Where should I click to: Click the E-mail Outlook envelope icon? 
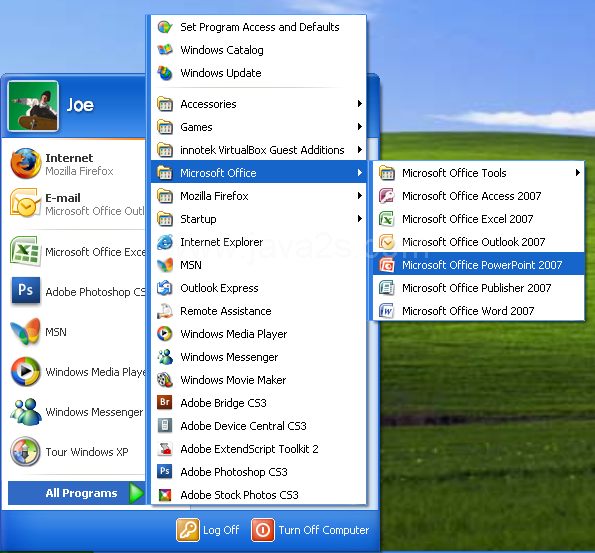(25, 203)
